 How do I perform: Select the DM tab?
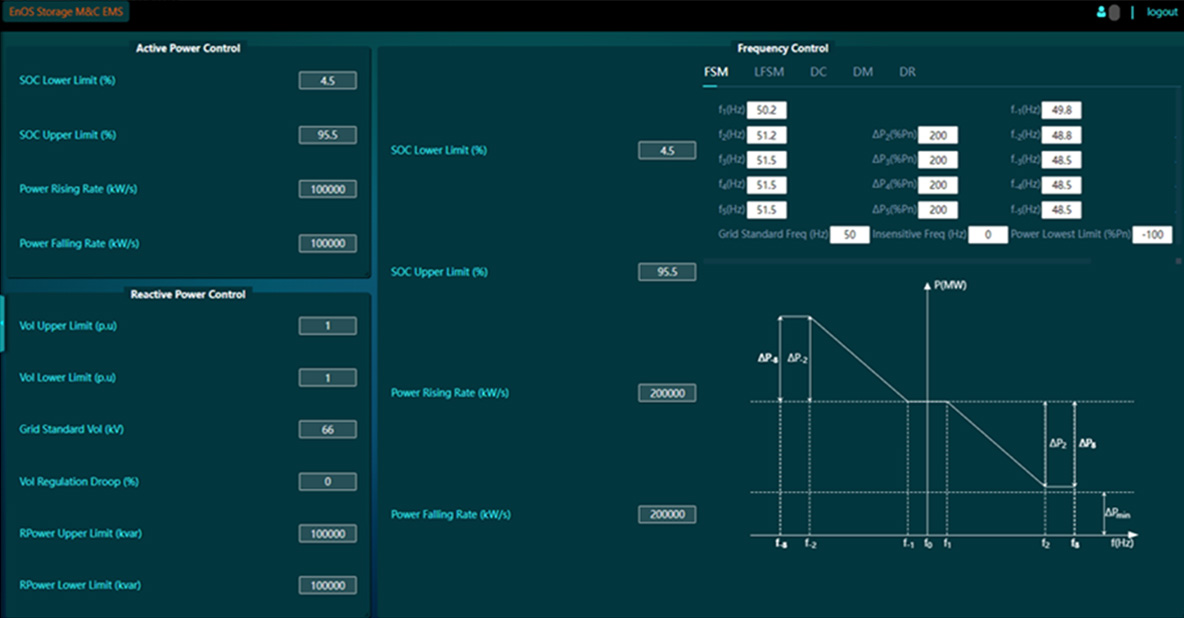(x=862, y=72)
